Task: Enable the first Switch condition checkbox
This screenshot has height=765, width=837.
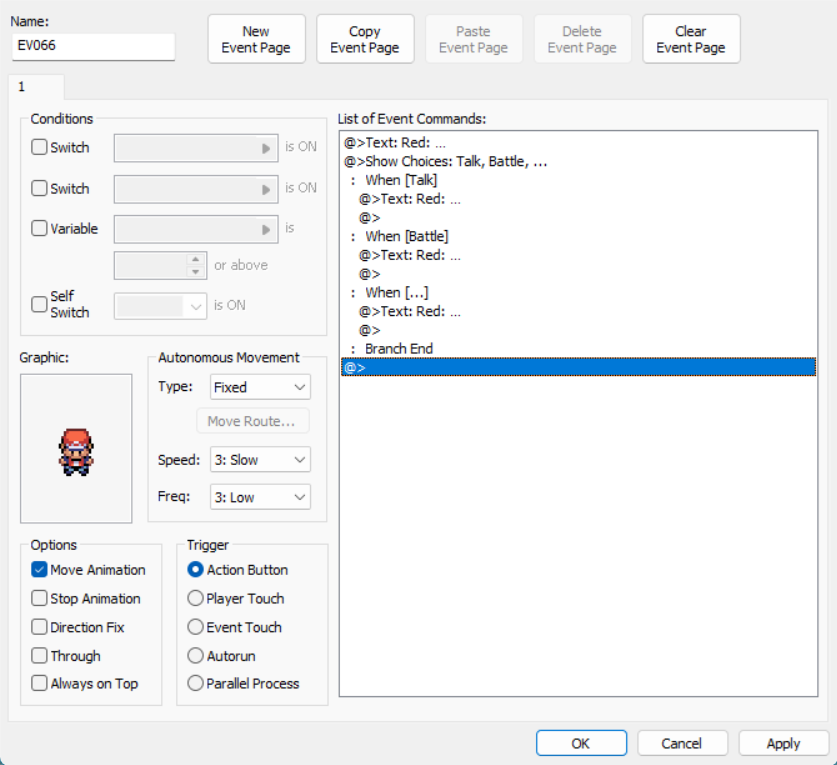Action: [x=39, y=147]
